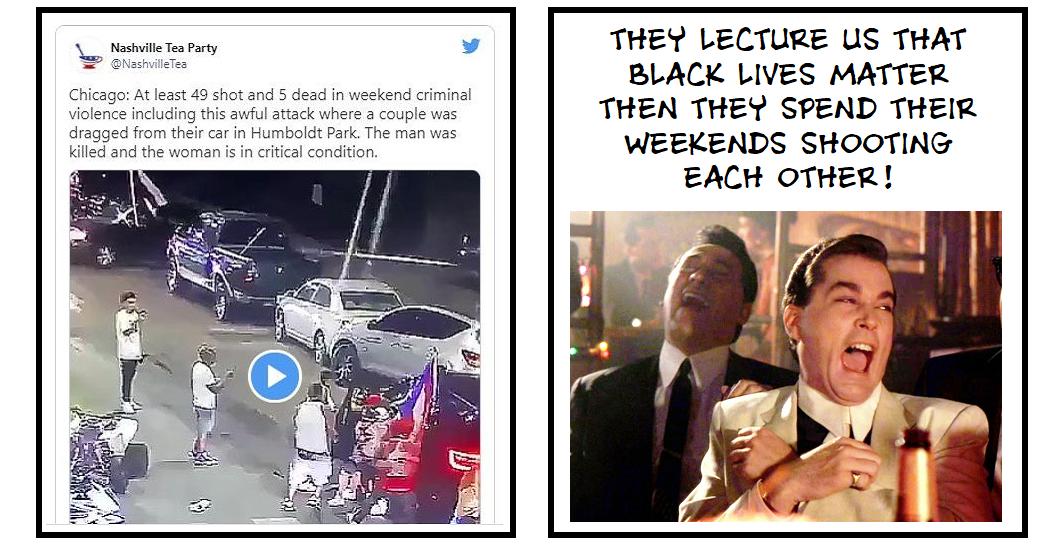The width and height of the screenshot is (1055, 546).
Task: Click the blue Twitter bird logo
Action: (471, 46)
